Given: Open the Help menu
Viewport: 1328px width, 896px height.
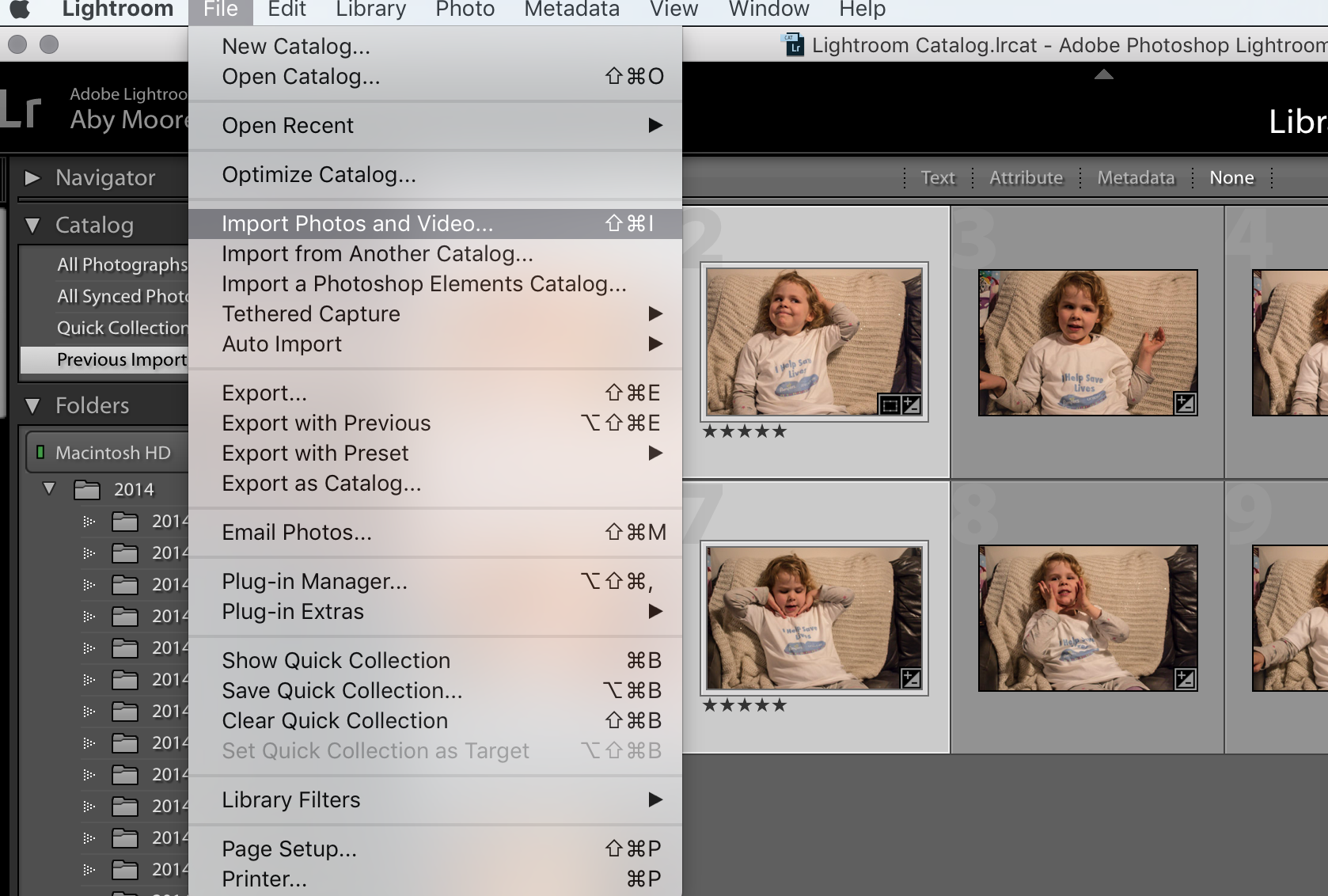Looking at the screenshot, I should [863, 9].
